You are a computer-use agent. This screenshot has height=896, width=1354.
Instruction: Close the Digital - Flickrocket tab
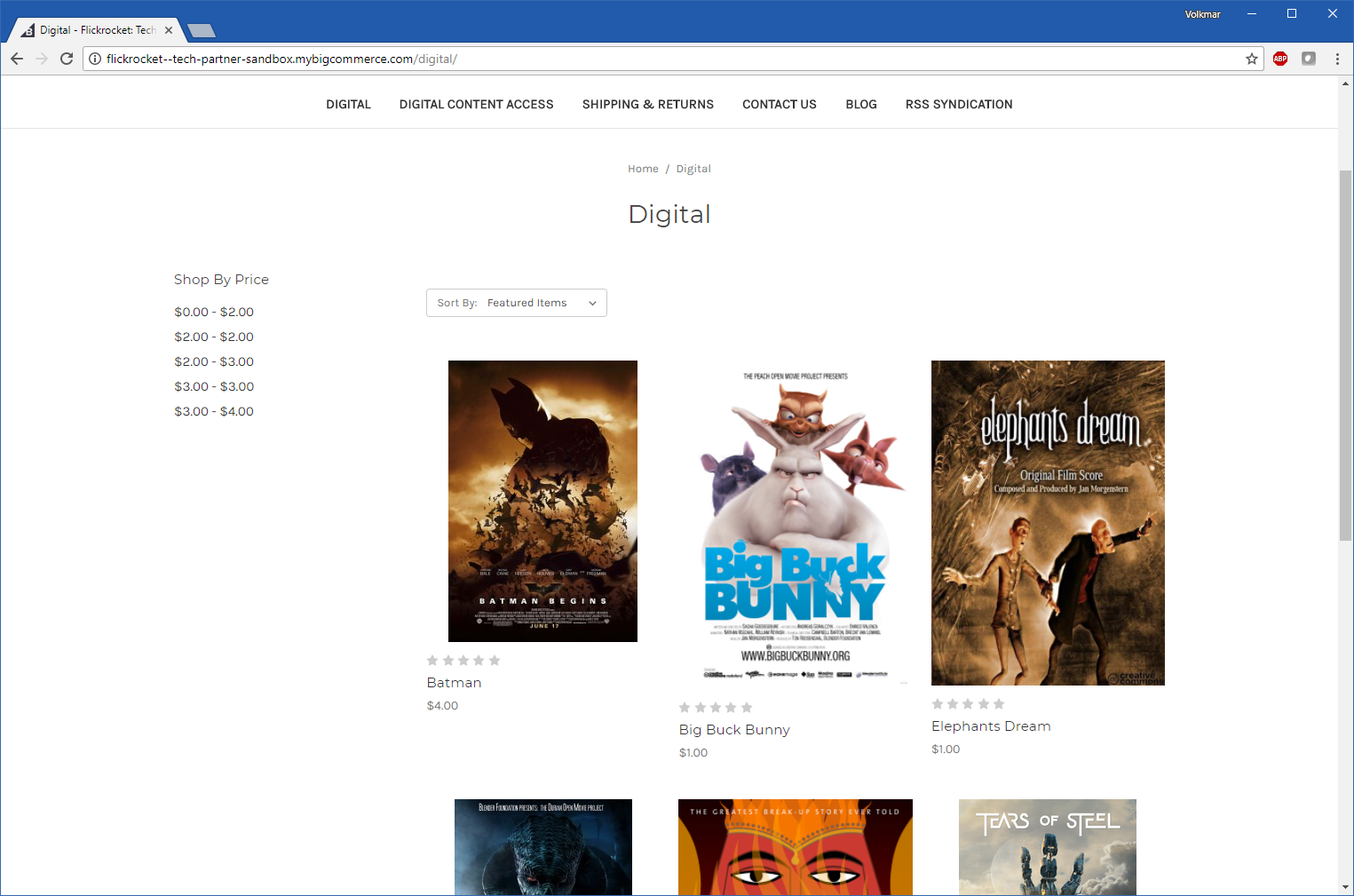coord(169,30)
